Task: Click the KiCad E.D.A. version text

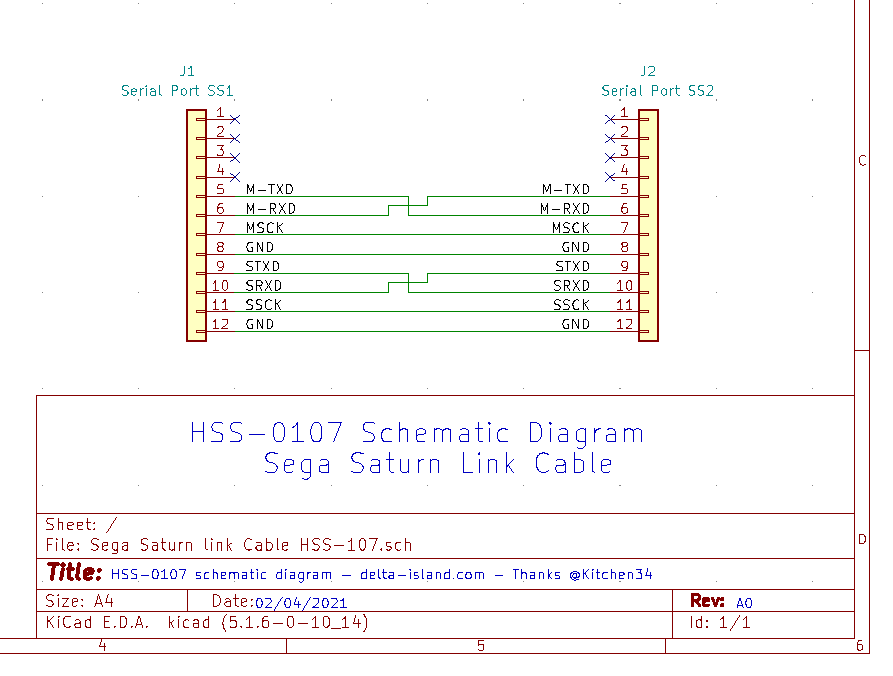Action: (207, 622)
